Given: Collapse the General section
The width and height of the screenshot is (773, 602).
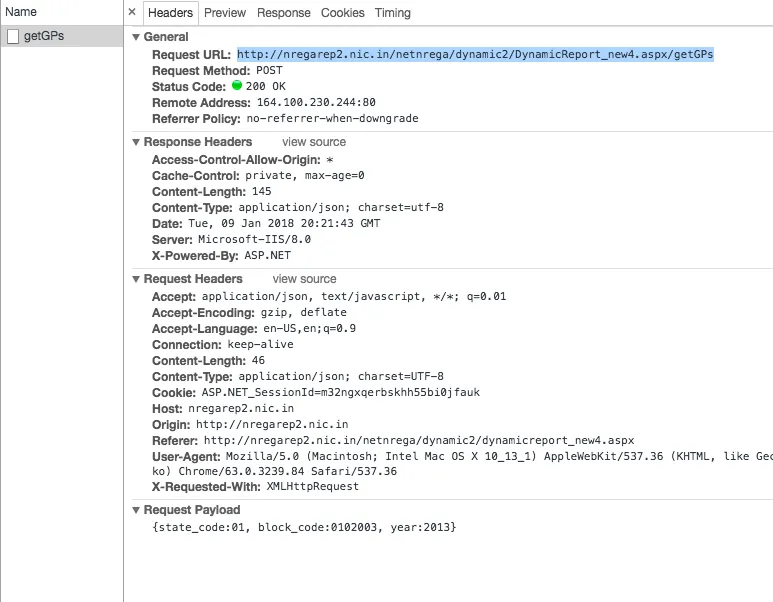Looking at the screenshot, I should tap(136, 37).
